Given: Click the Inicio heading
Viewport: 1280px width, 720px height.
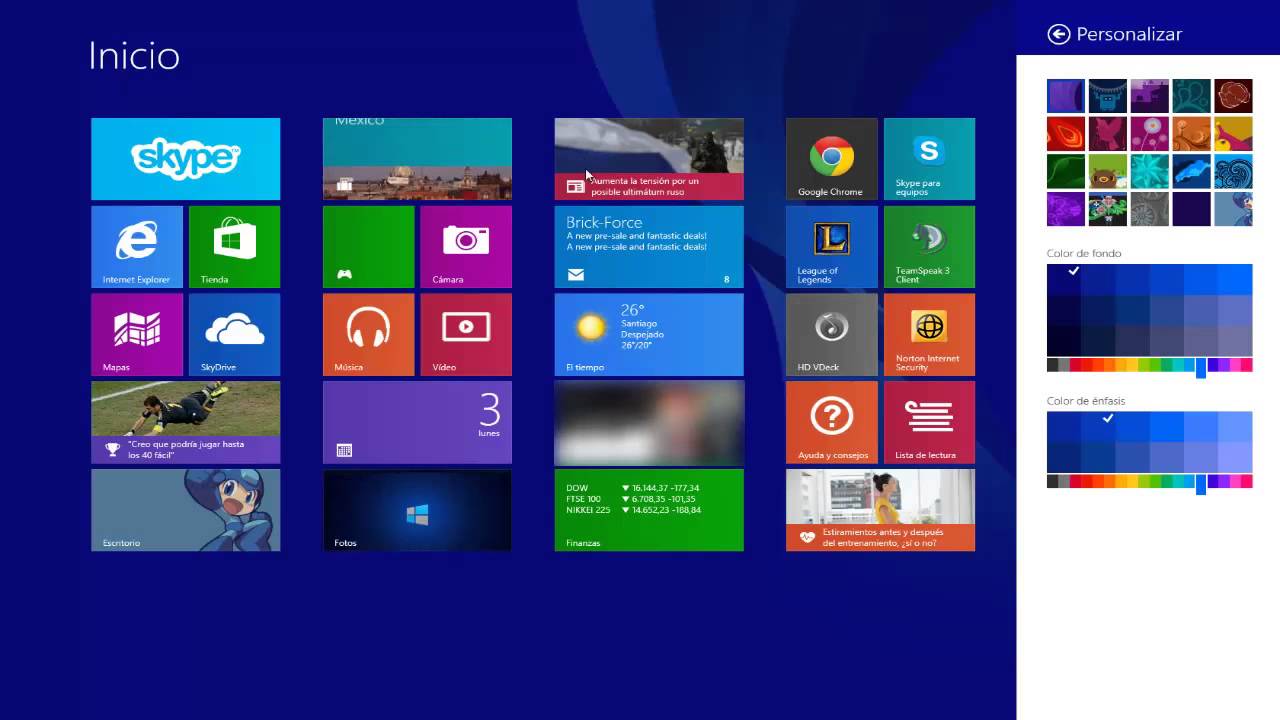Looking at the screenshot, I should point(134,56).
